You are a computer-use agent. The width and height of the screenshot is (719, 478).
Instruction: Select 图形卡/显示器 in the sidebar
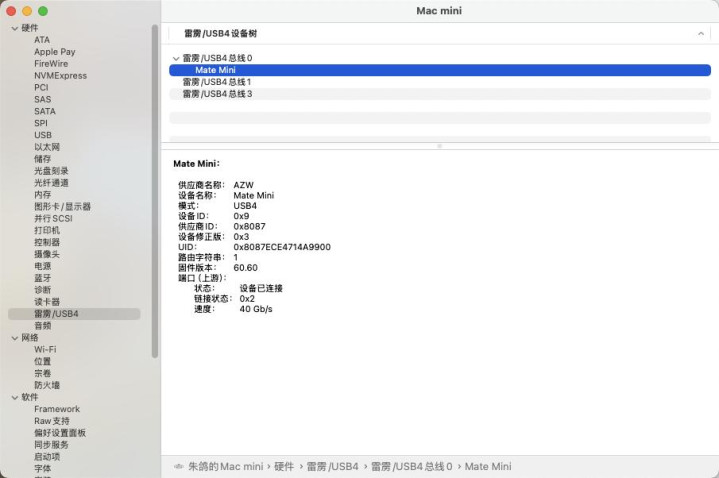(x=62, y=207)
